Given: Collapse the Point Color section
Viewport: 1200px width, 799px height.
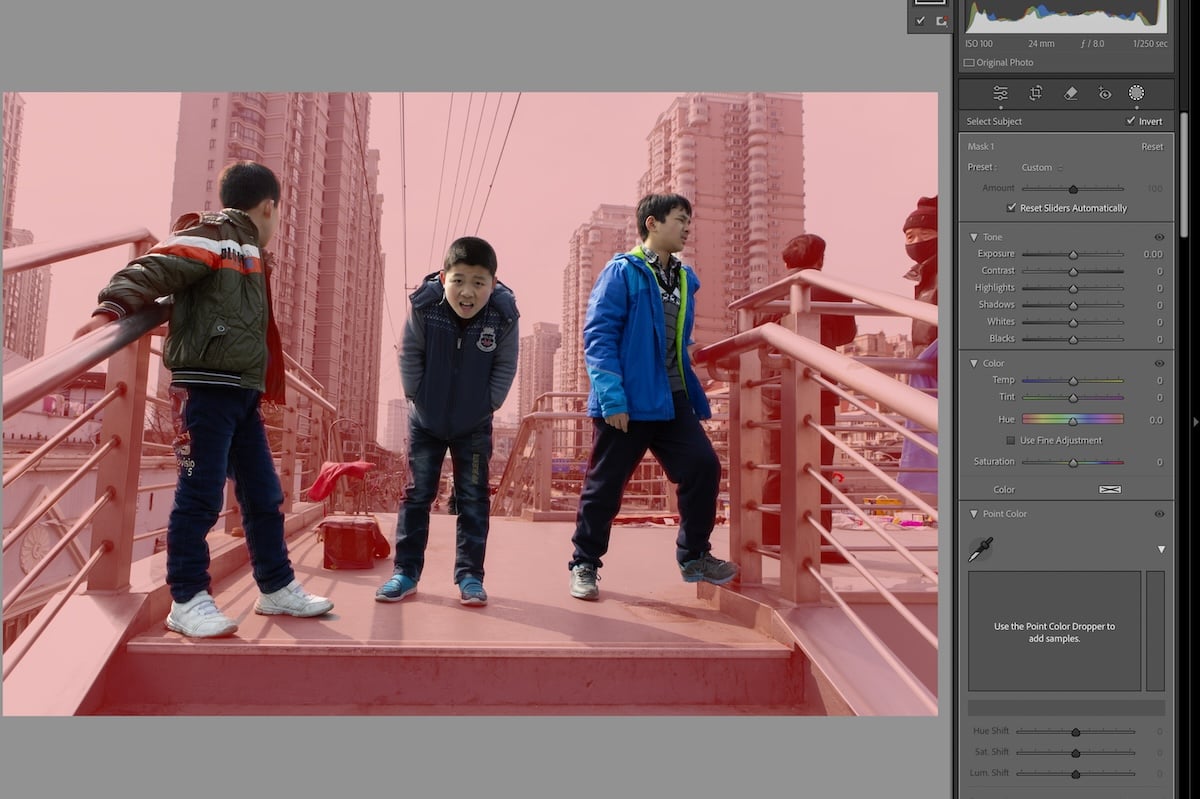Looking at the screenshot, I should [x=973, y=513].
